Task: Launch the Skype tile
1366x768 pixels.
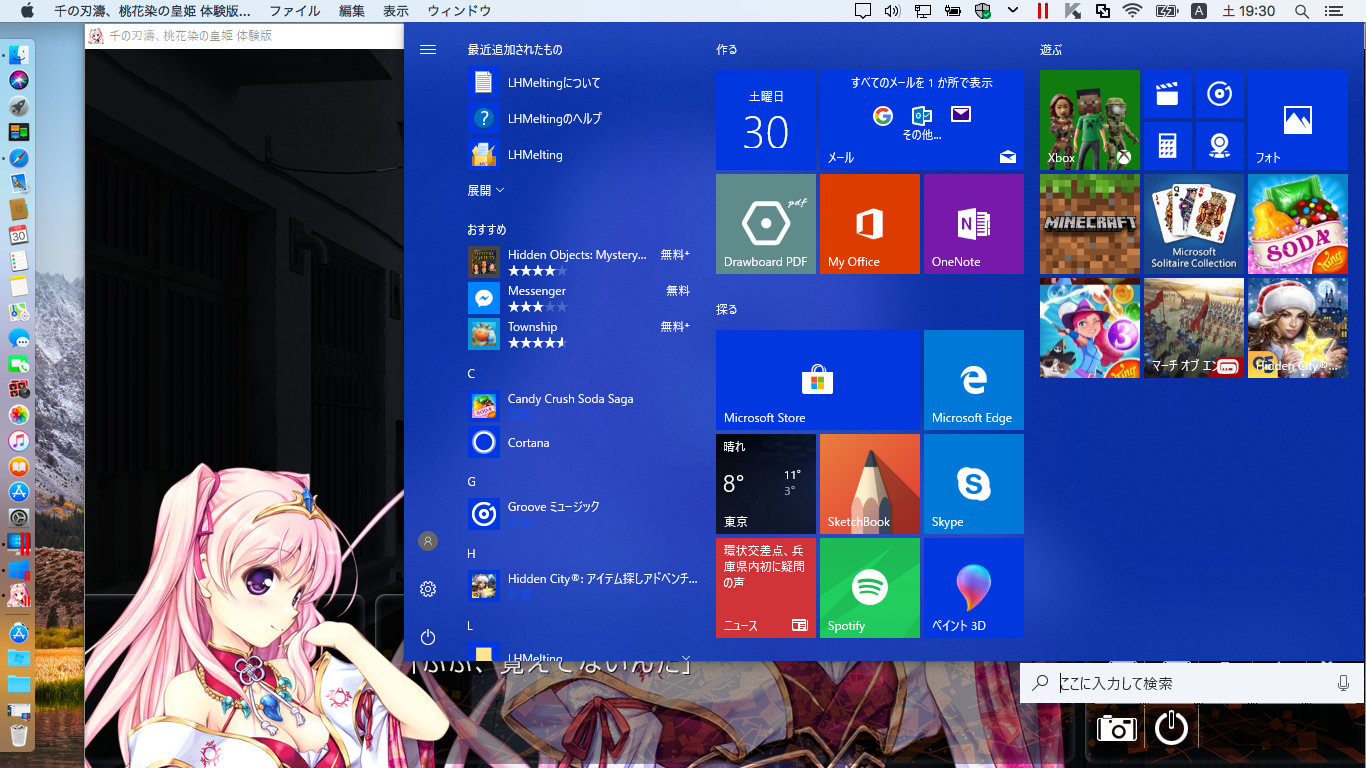Action: tap(974, 484)
